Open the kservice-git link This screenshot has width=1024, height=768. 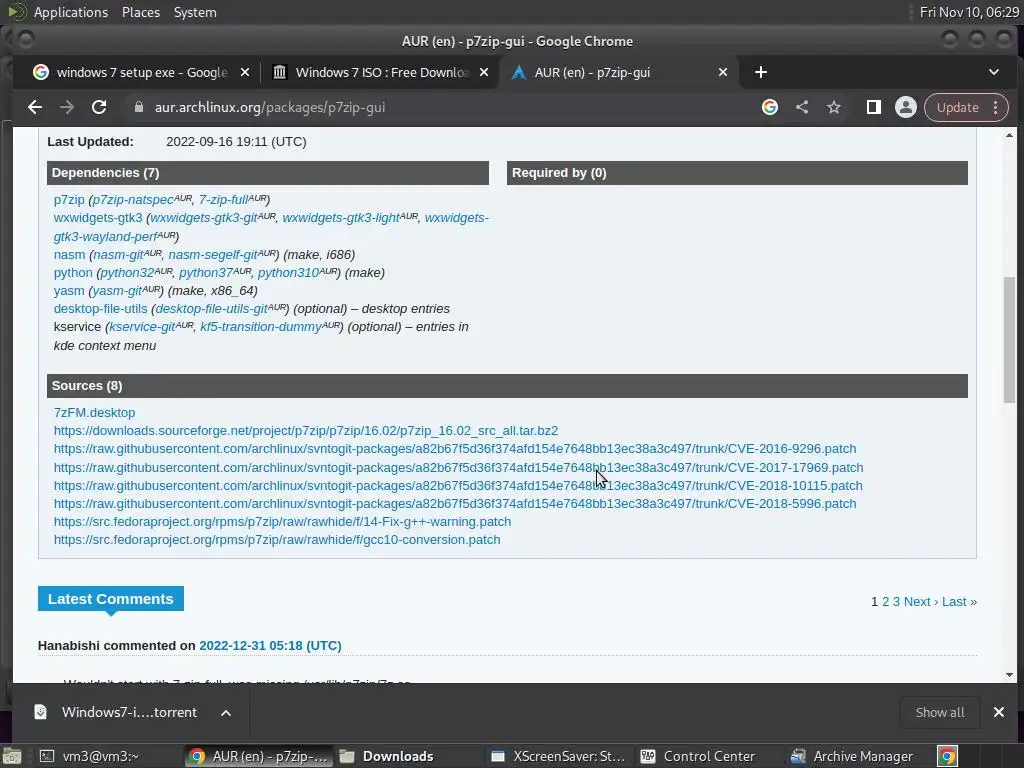click(142, 327)
